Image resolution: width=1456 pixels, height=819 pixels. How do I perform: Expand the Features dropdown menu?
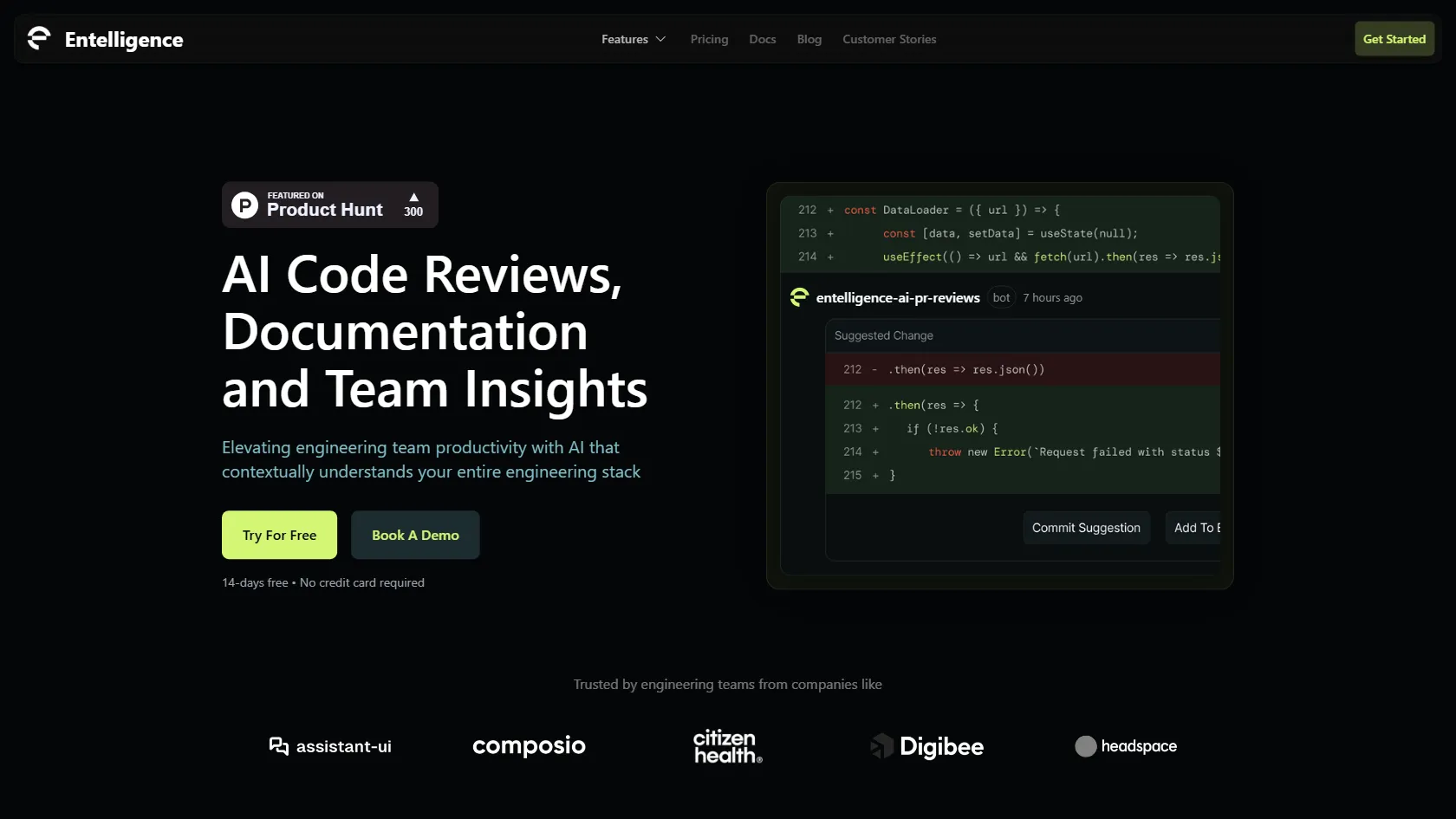tap(634, 39)
